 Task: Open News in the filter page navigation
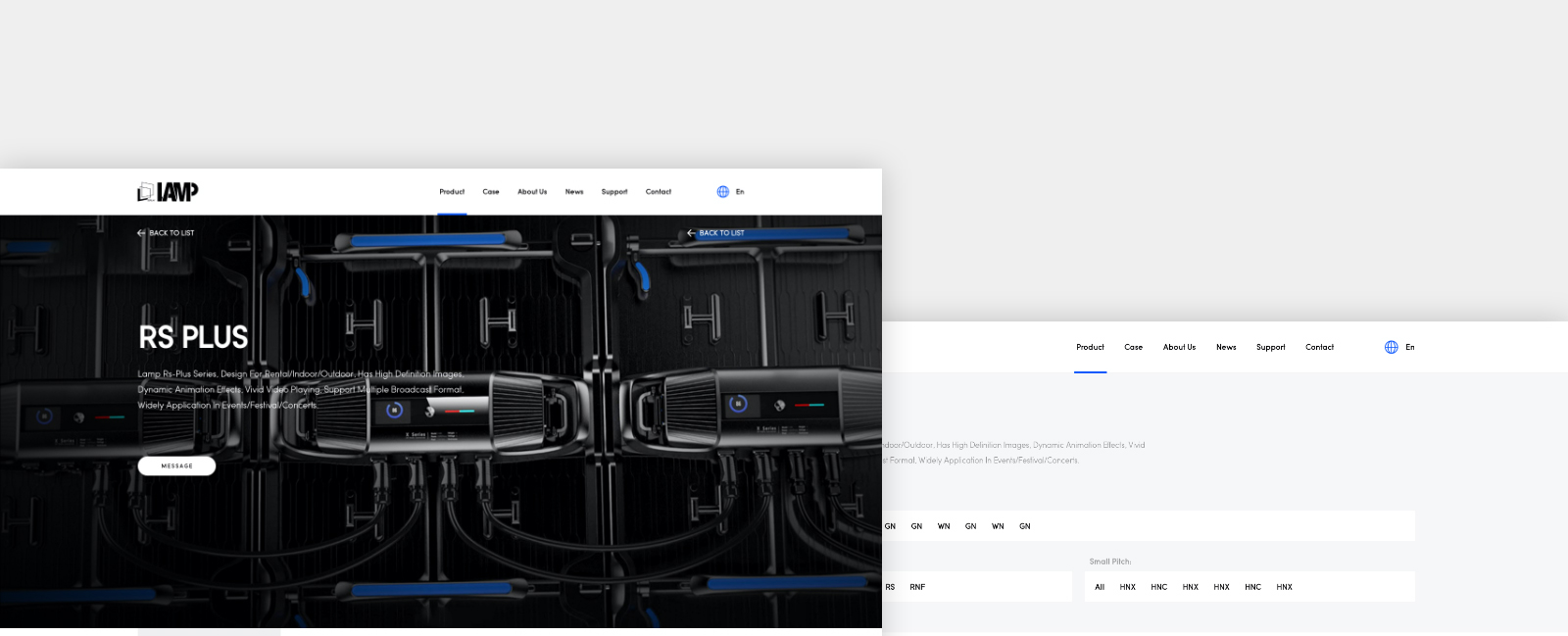(1226, 347)
